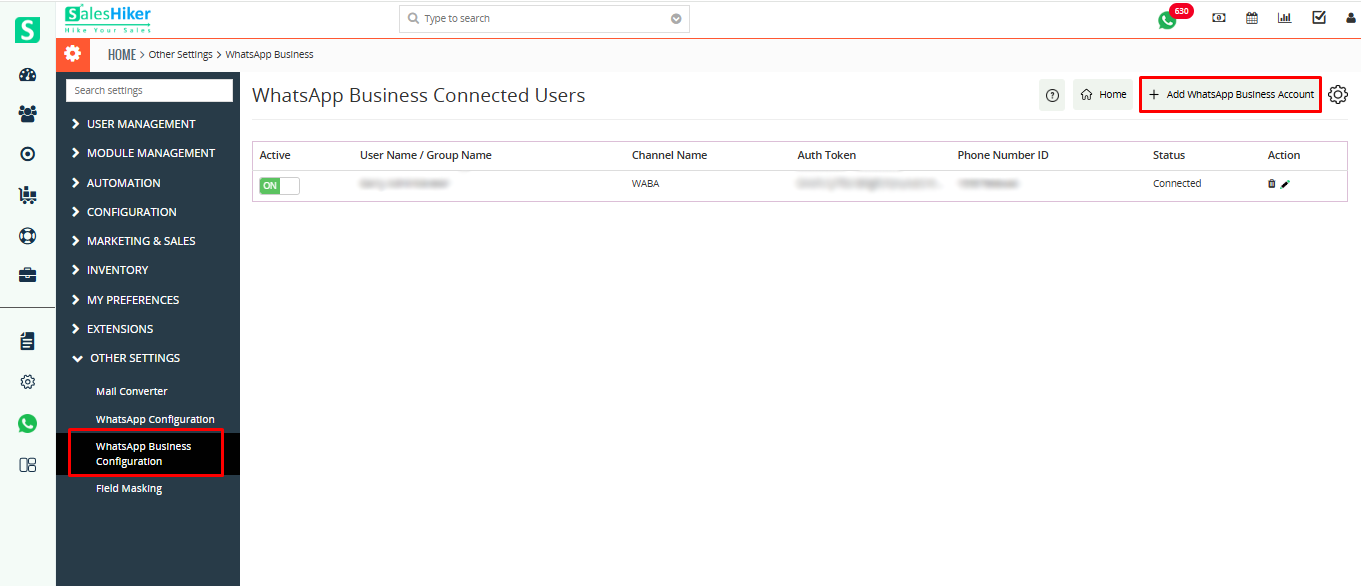Select Field Masking in the settings menu
Screen dimensions: 1361x586
129,488
